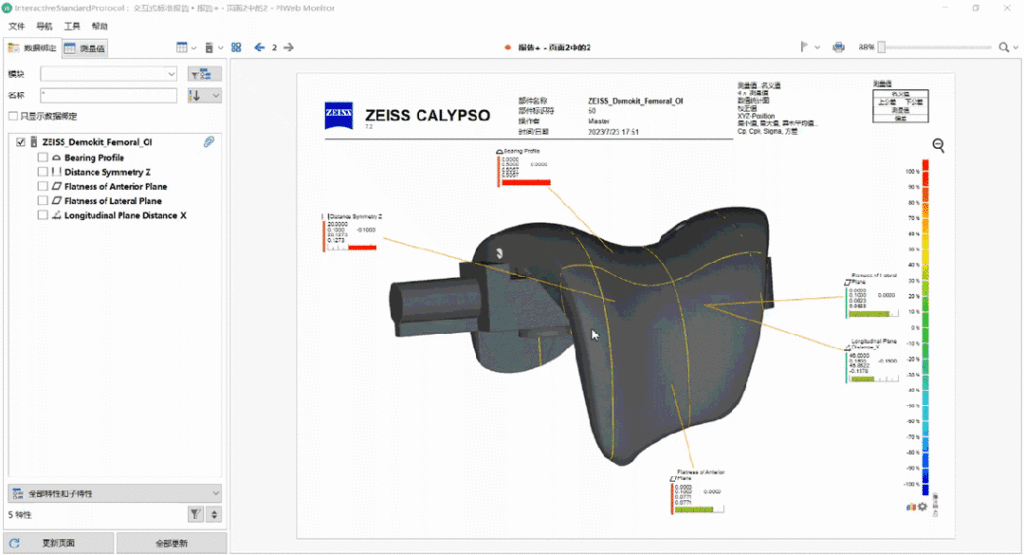Click the paperclip icon next to ZEISS_Demokit_Femoral_OI

209,143
